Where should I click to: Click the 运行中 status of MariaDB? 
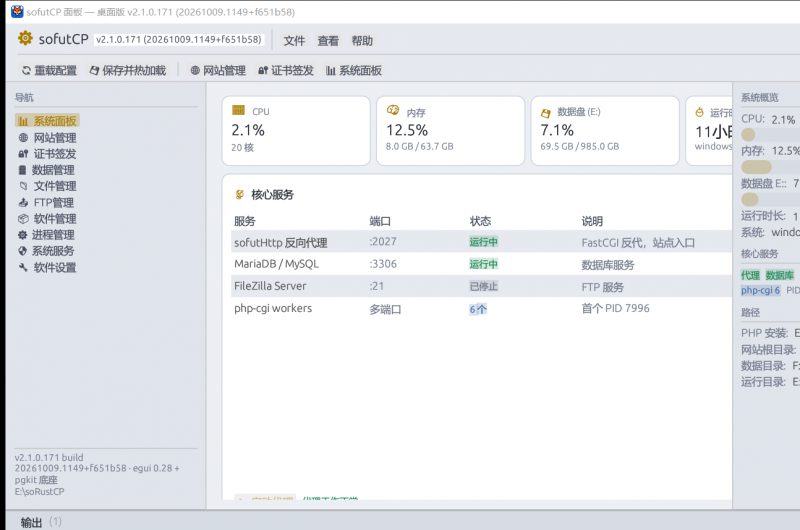click(483, 264)
